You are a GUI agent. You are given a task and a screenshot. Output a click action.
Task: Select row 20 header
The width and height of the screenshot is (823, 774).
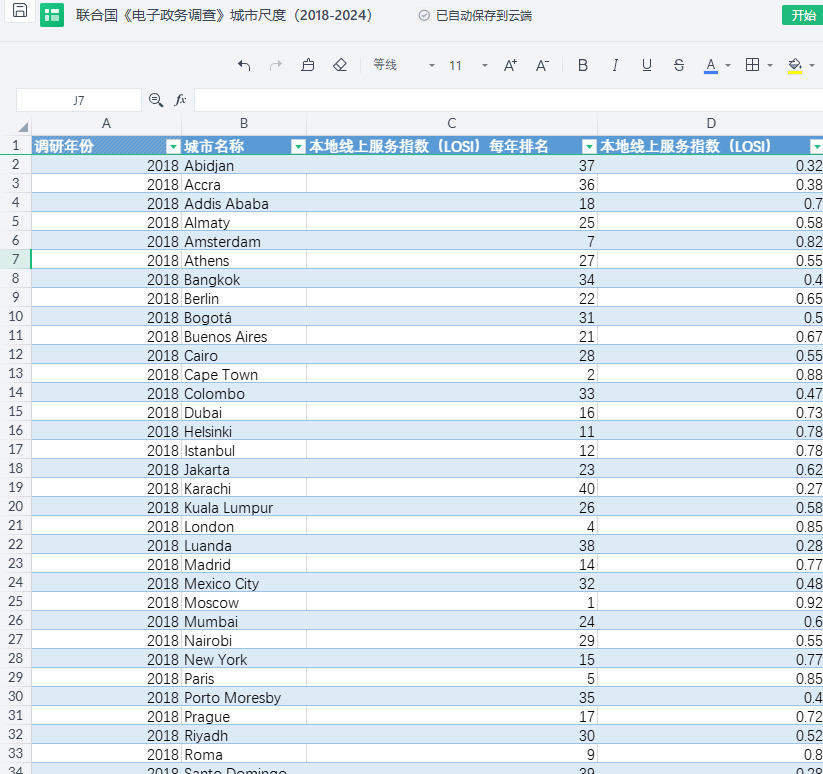[16, 506]
